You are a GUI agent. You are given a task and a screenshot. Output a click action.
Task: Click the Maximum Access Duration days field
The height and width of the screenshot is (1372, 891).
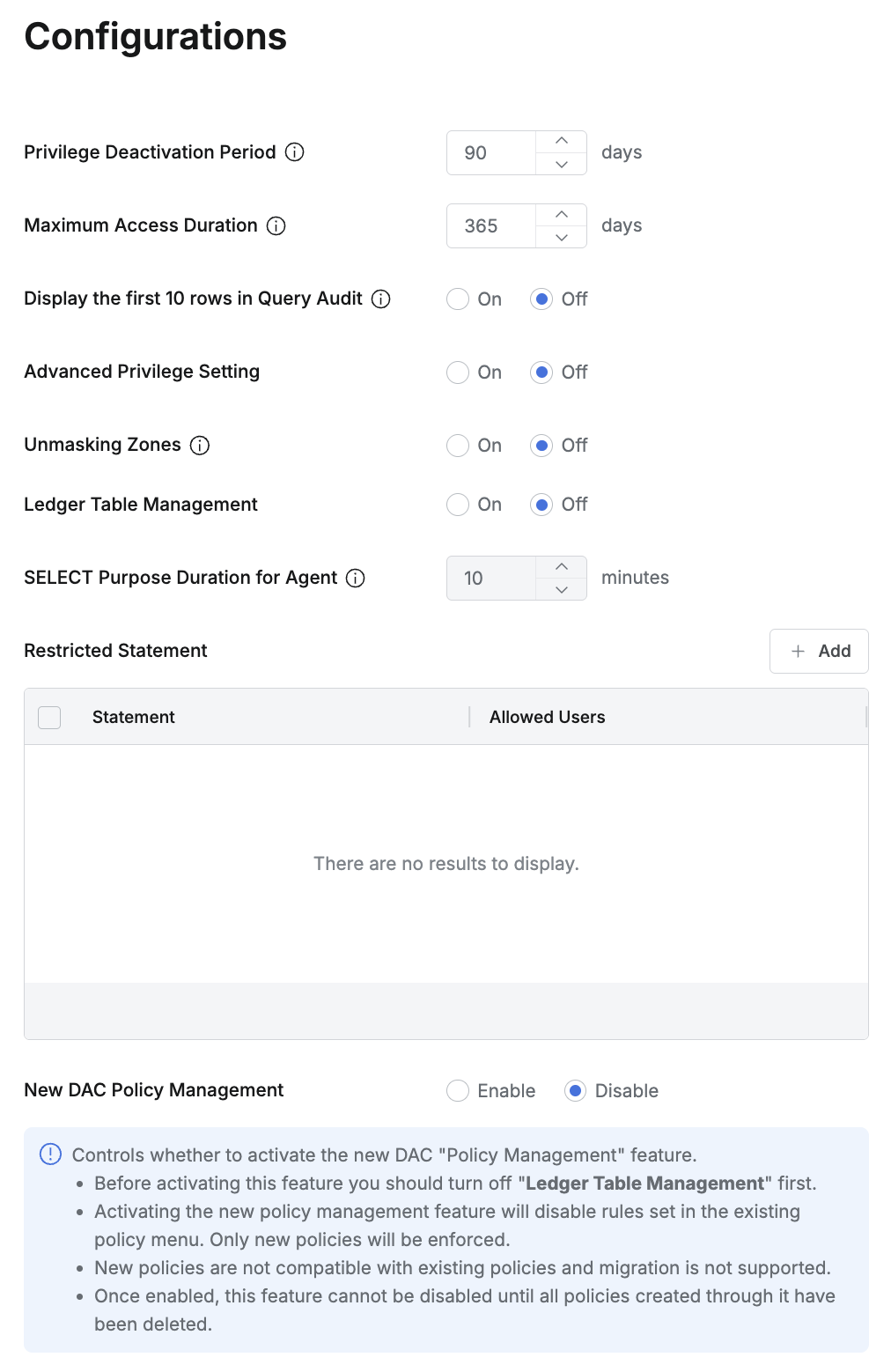[491, 226]
